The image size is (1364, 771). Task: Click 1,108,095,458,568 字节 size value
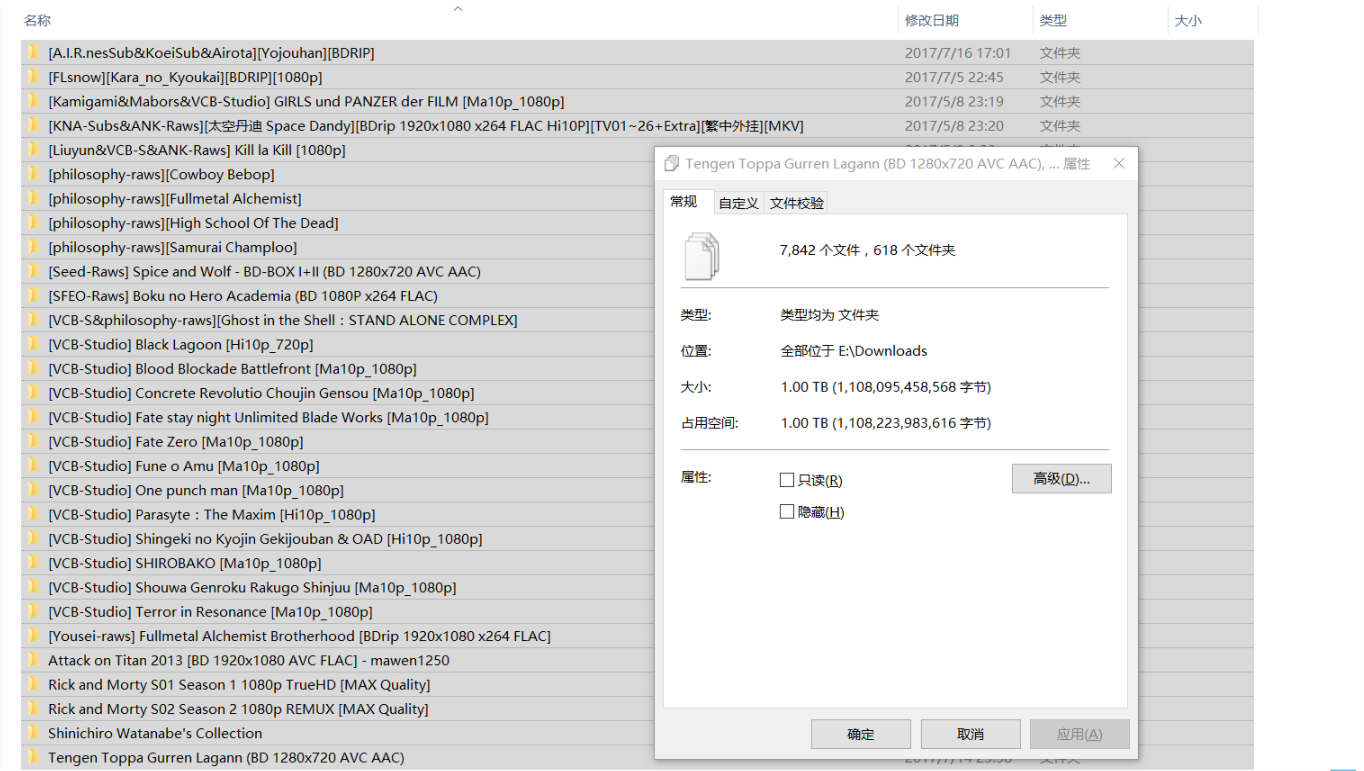pos(886,387)
